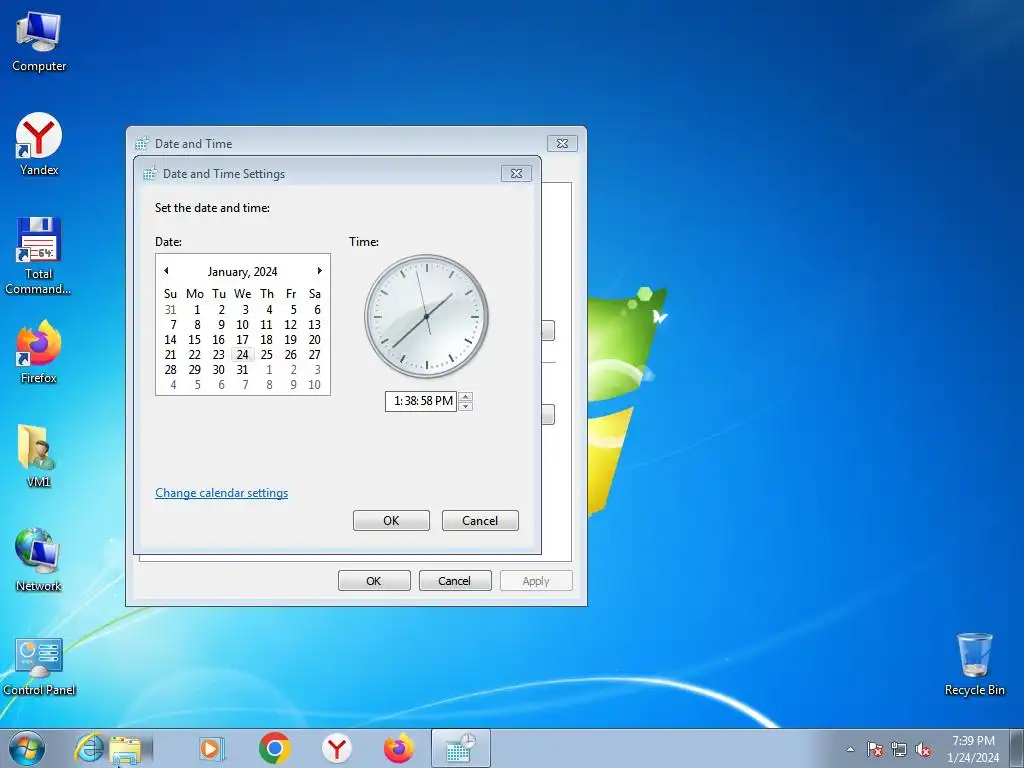Open the Windows Start menu
This screenshot has height=768, width=1024.
coord(27,748)
